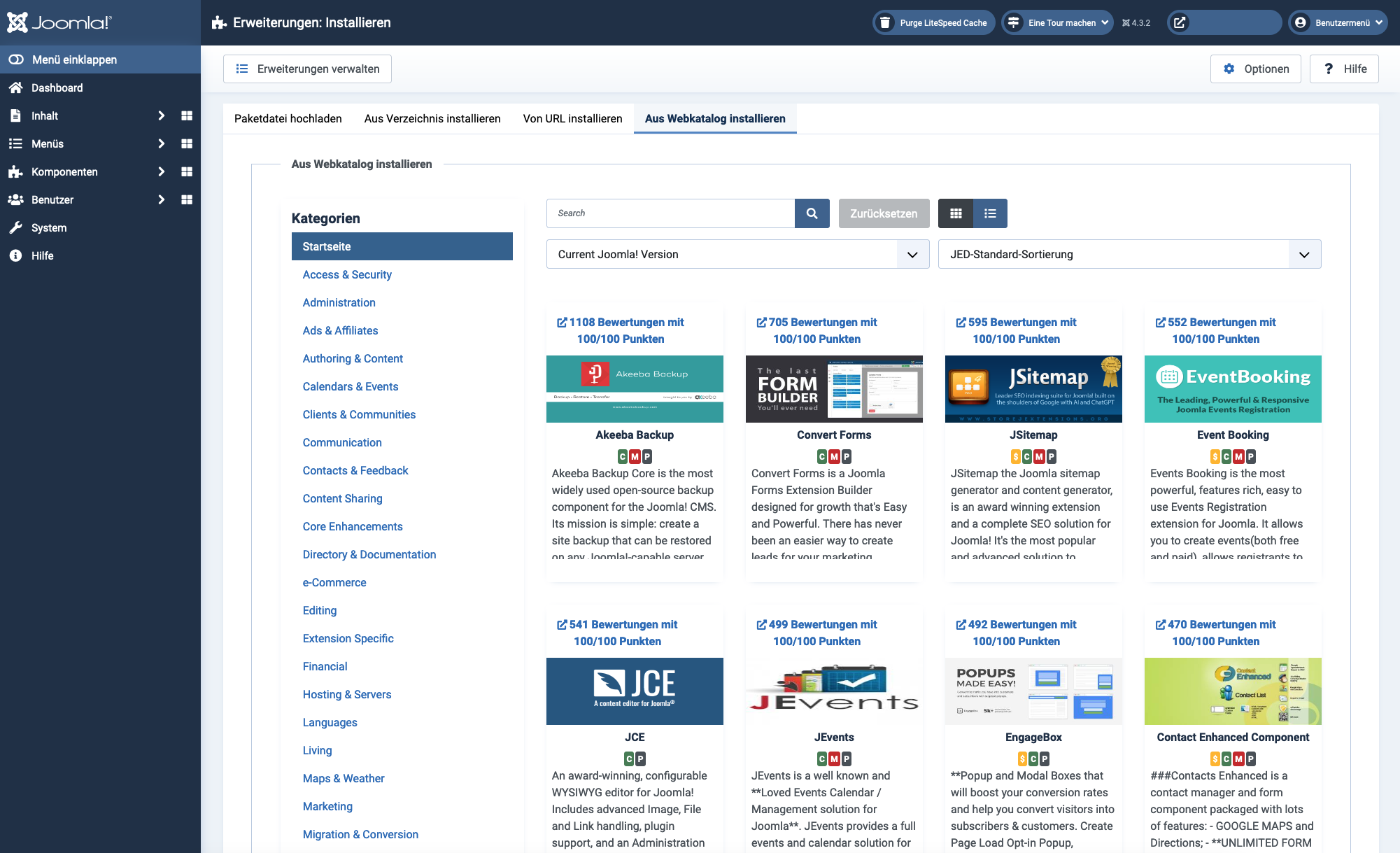Screen dimensions: 1400x853
Task: Click Erweiterungen verwalten button
Action: [307, 69]
